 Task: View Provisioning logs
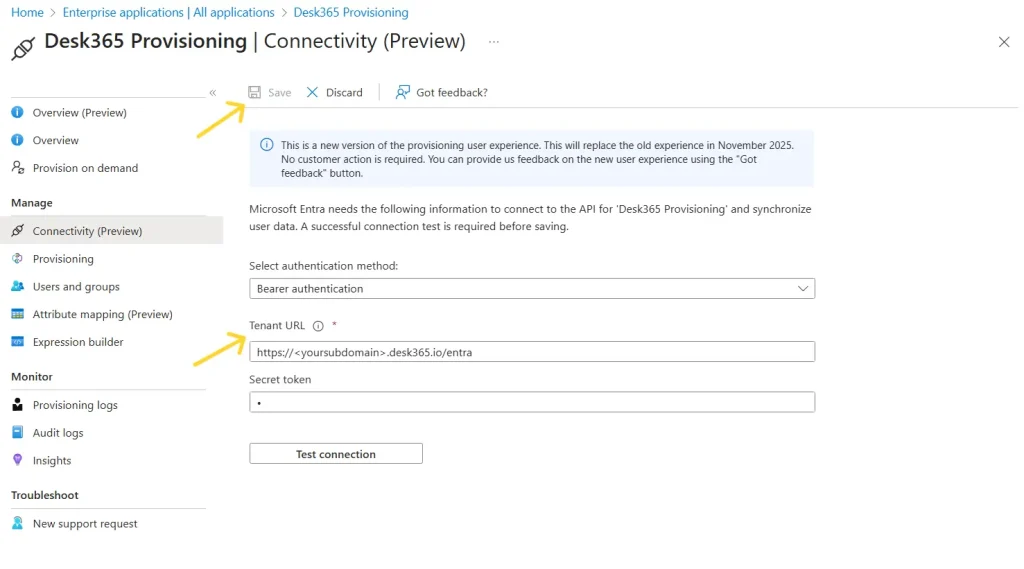(x=75, y=405)
